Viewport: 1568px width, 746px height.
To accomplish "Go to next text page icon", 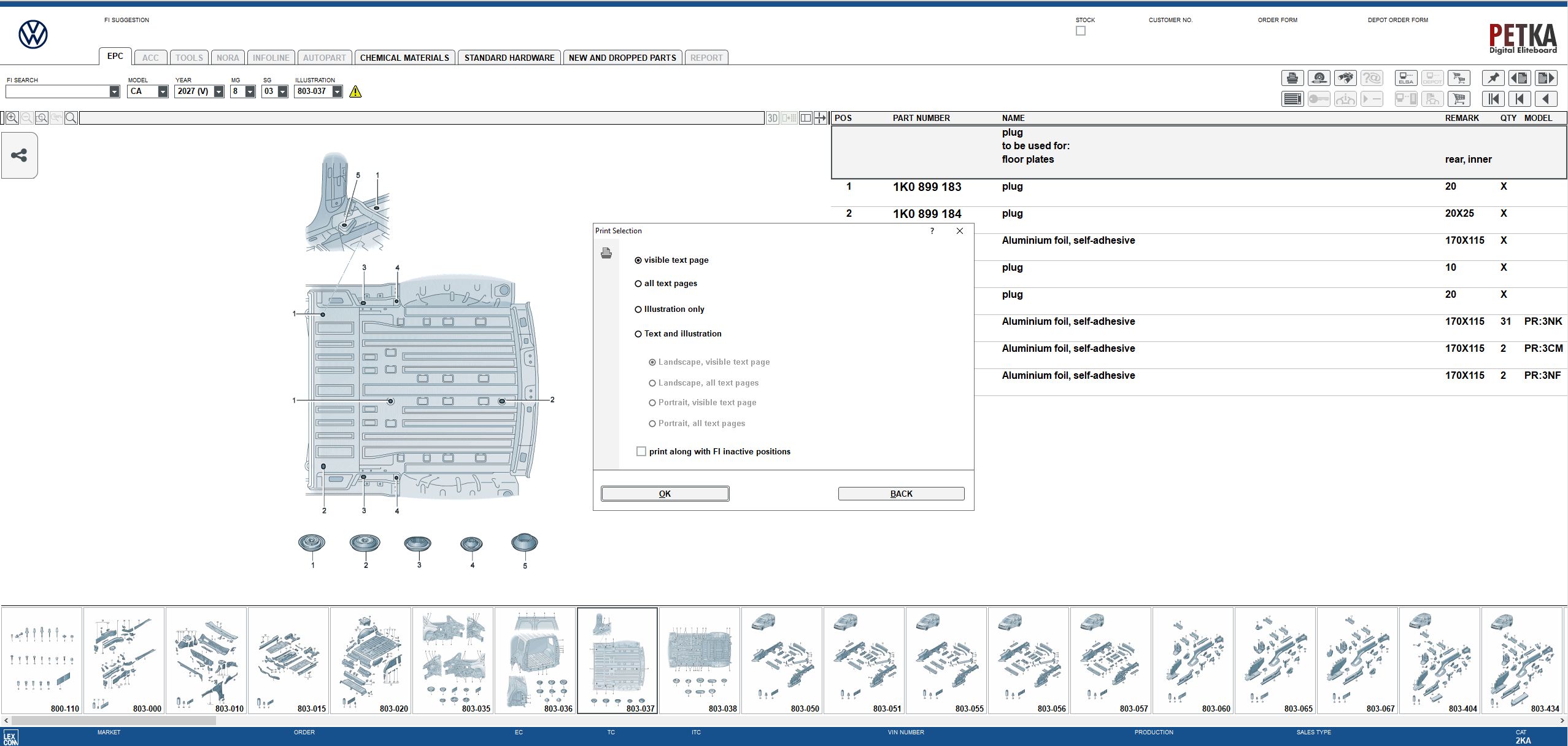I will click(x=1546, y=78).
